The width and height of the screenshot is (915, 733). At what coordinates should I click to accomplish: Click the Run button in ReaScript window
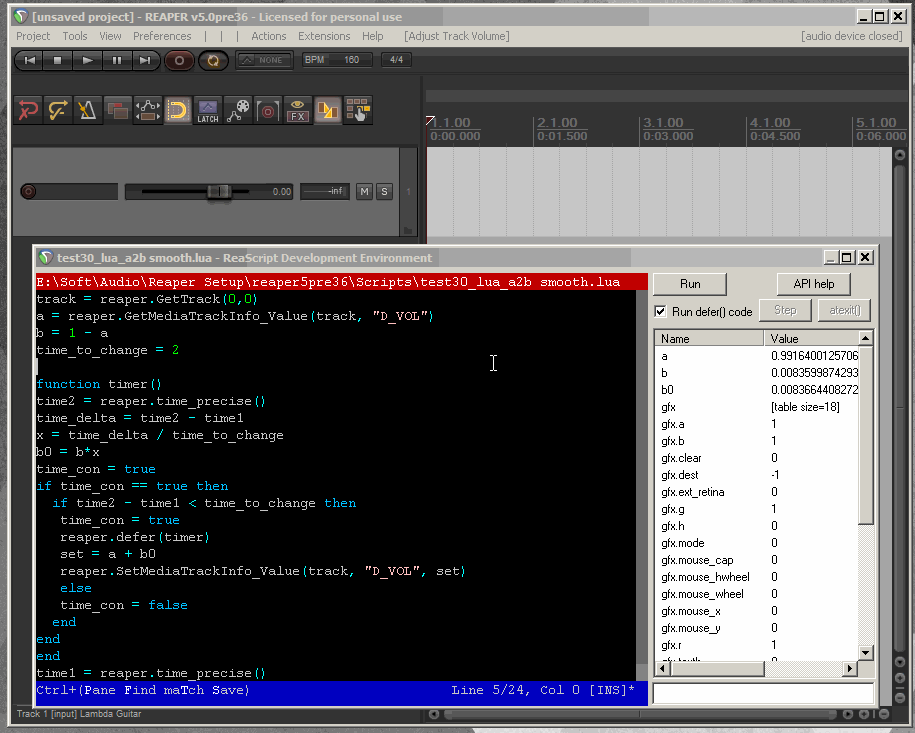pos(690,284)
